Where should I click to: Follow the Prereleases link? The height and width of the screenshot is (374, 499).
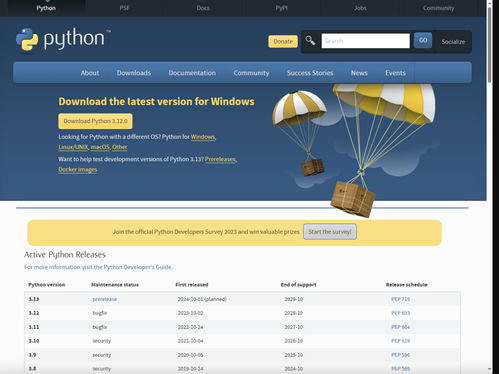(220, 159)
